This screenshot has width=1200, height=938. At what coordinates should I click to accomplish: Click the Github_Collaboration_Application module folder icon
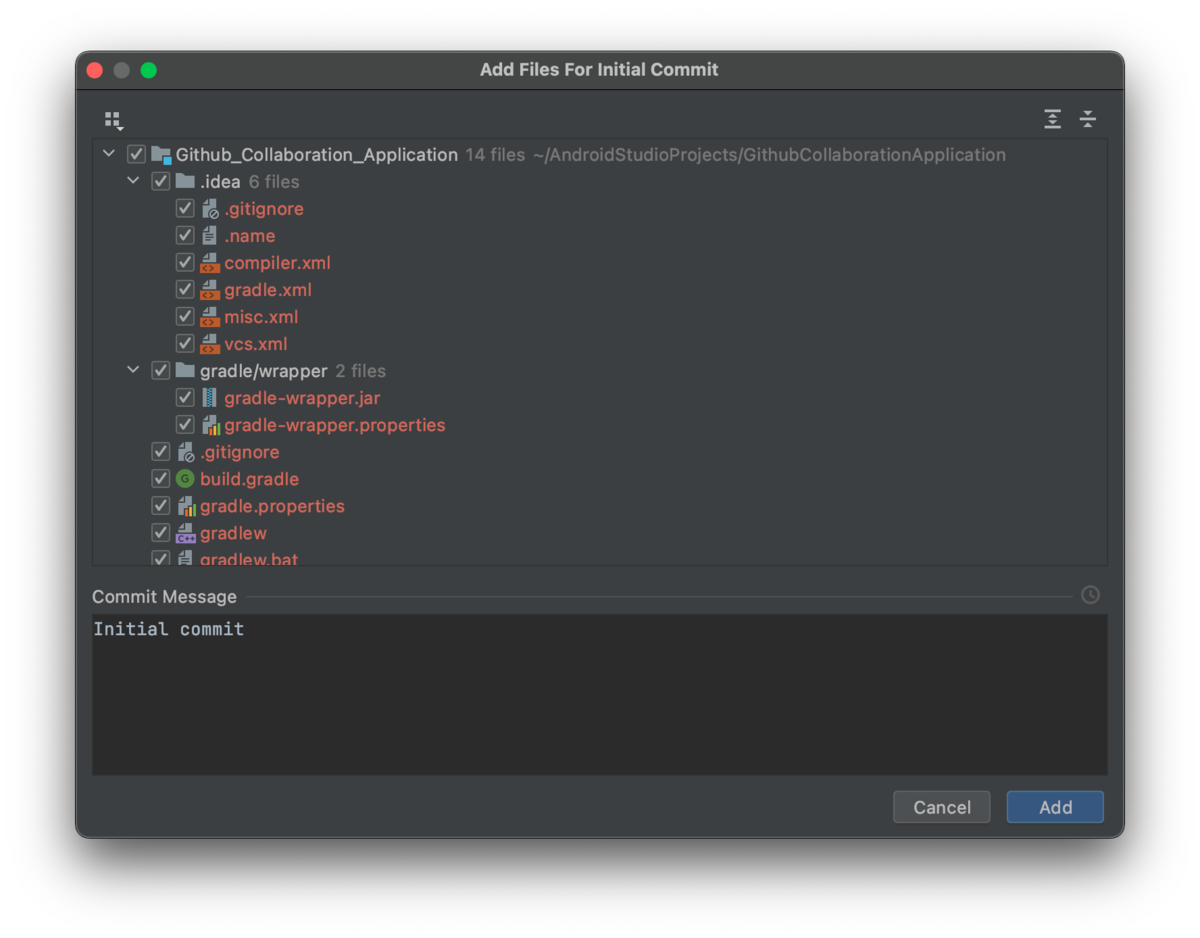tap(161, 155)
